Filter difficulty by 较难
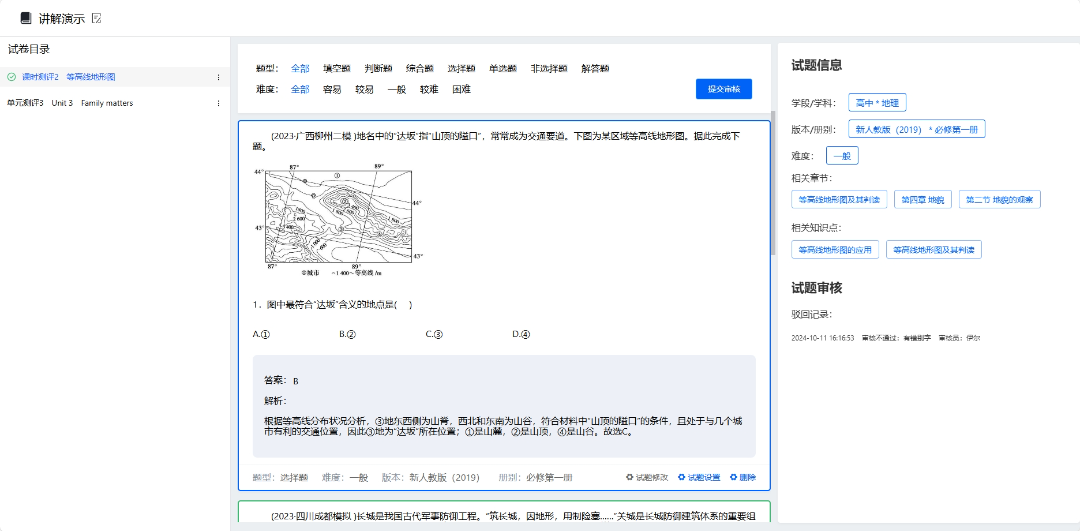The height and width of the screenshot is (531, 1080). point(429,90)
